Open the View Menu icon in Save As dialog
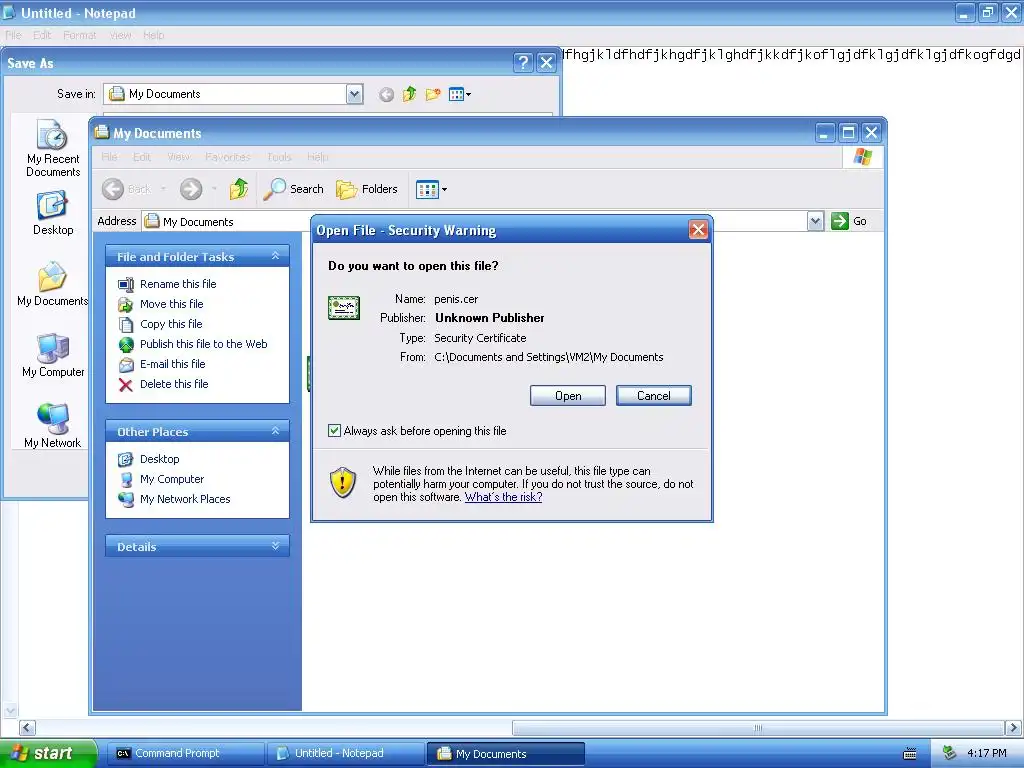Viewport: 1024px width, 768px height. (x=460, y=95)
